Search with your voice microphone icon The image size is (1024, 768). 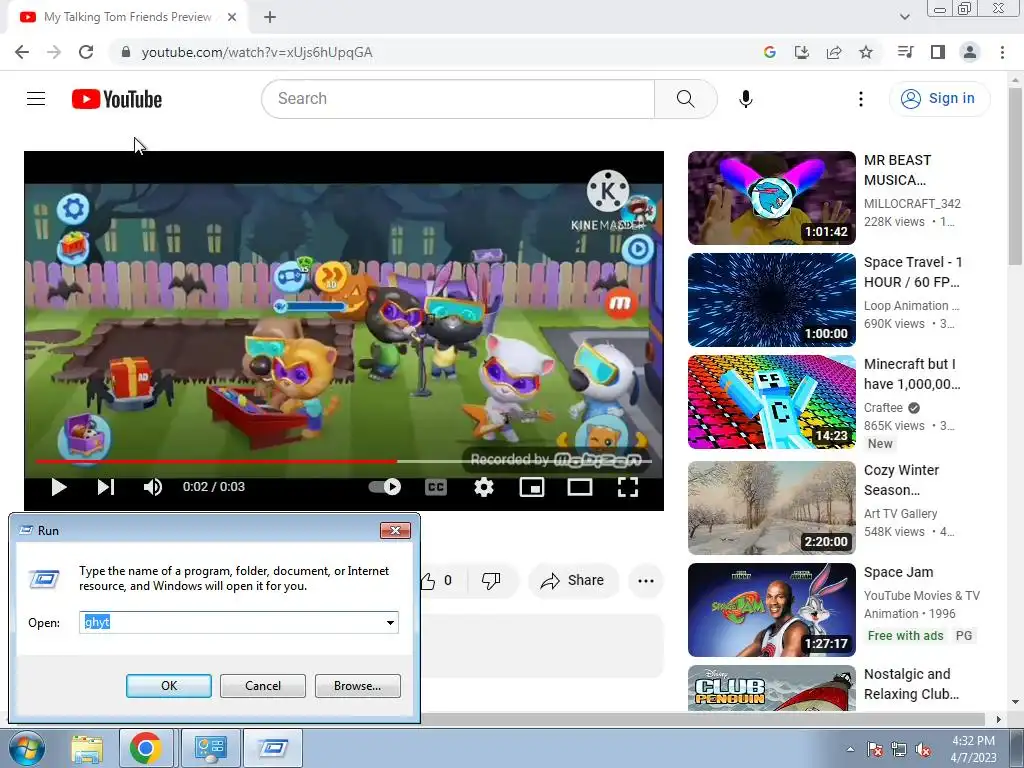746,99
